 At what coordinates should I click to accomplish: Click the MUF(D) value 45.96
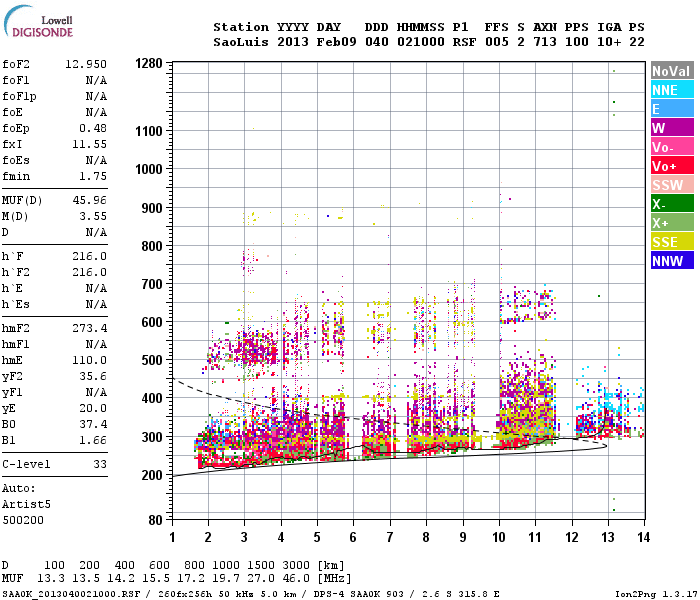click(x=90, y=200)
